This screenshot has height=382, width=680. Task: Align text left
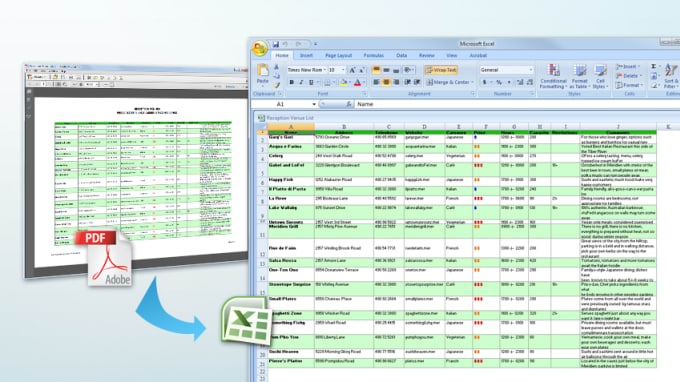pos(376,82)
